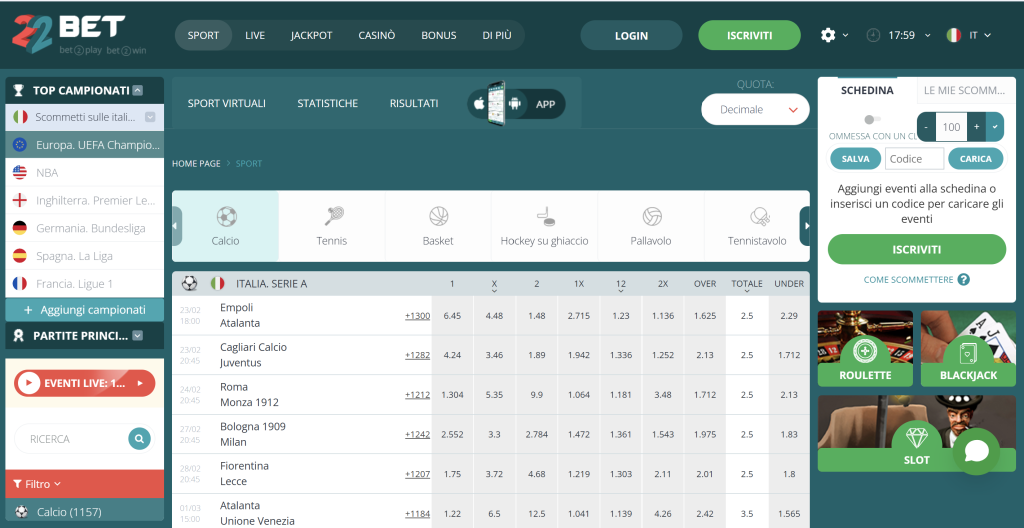Click ISCRIVITI in the betslip panel
This screenshot has width=1024, height=528.
[x=917, y=249]
